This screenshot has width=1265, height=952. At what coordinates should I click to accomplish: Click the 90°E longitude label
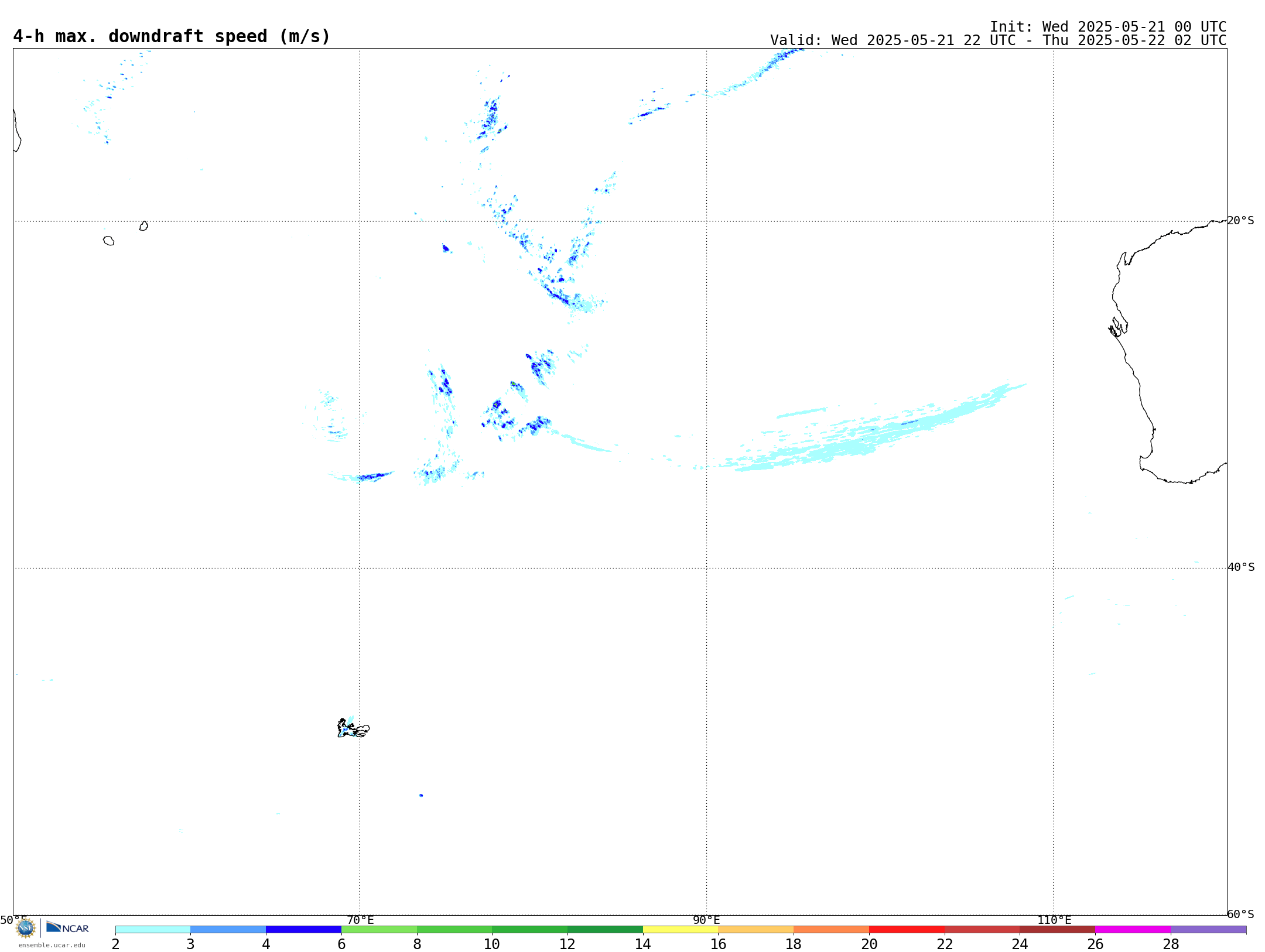click(x=707, y=920)
